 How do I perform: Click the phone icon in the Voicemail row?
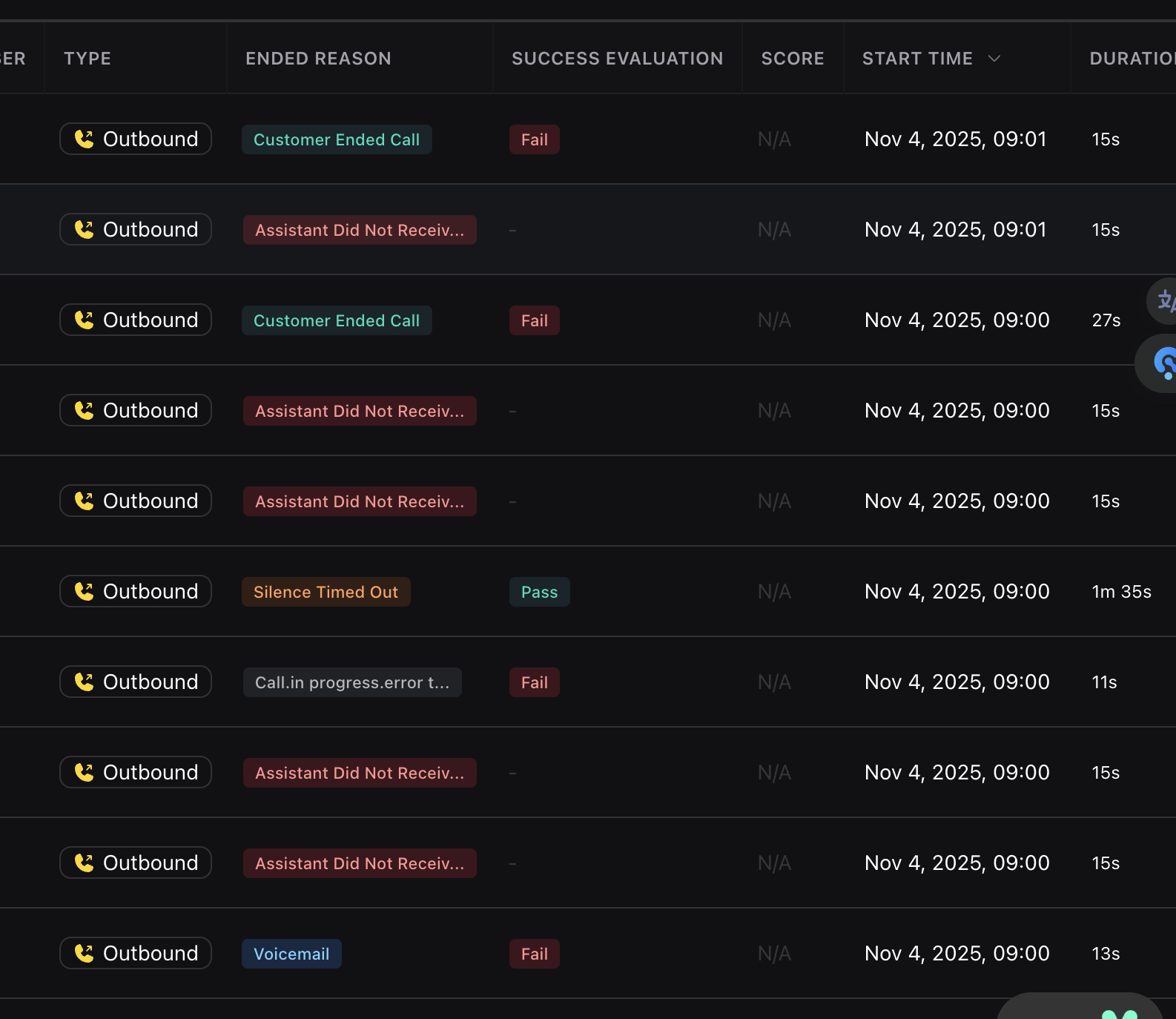(85, 954)
